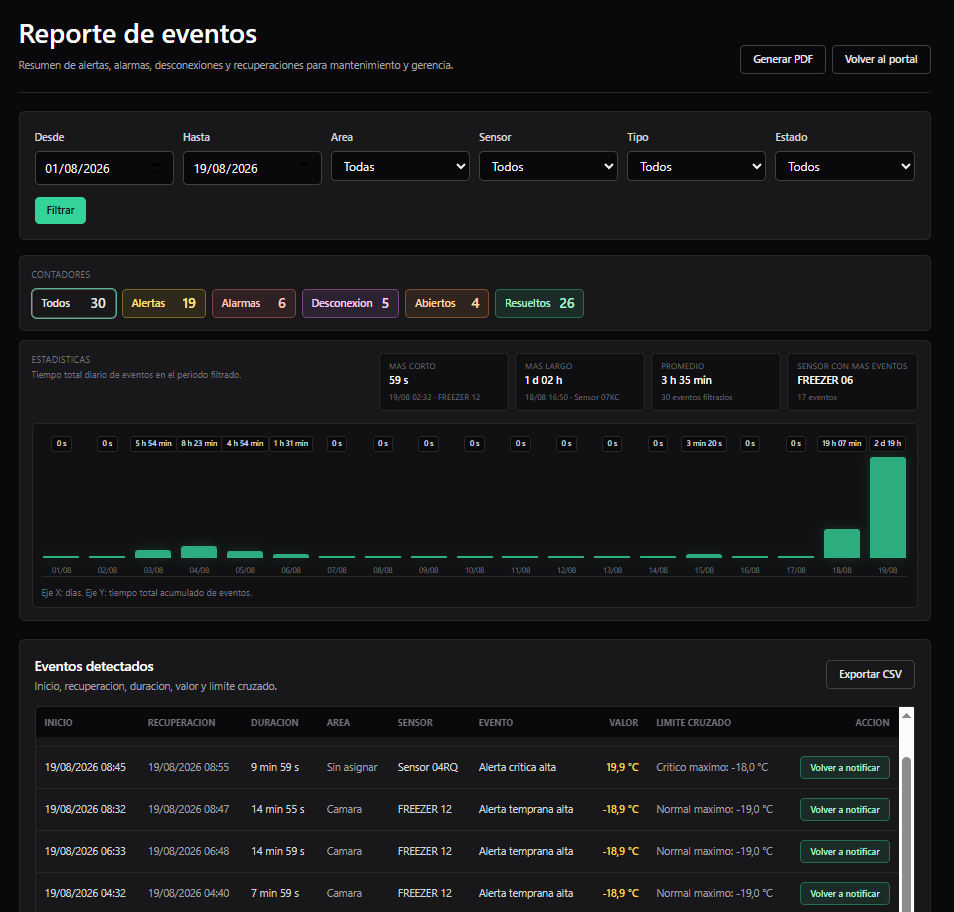Click the 04/08 bar in chart

(199, 552)
